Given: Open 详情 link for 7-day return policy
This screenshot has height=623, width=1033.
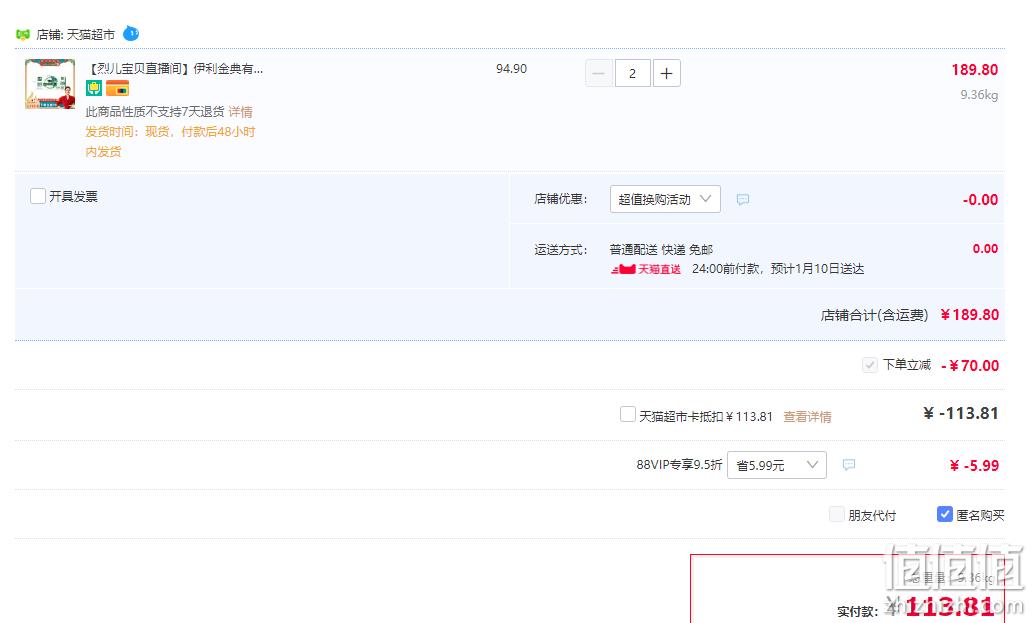Looking at the screenshot, I should click(x=240, y=112).
